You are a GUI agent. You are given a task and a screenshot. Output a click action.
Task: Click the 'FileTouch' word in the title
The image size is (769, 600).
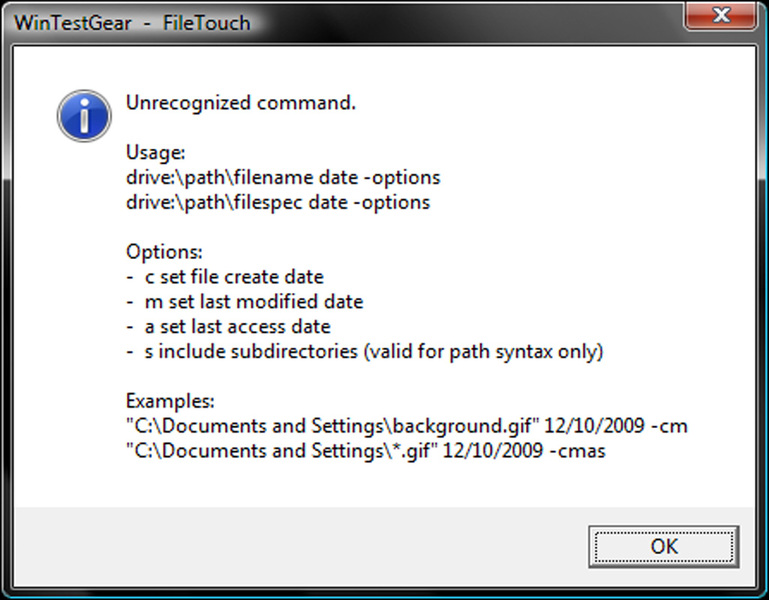coord(206,23)
